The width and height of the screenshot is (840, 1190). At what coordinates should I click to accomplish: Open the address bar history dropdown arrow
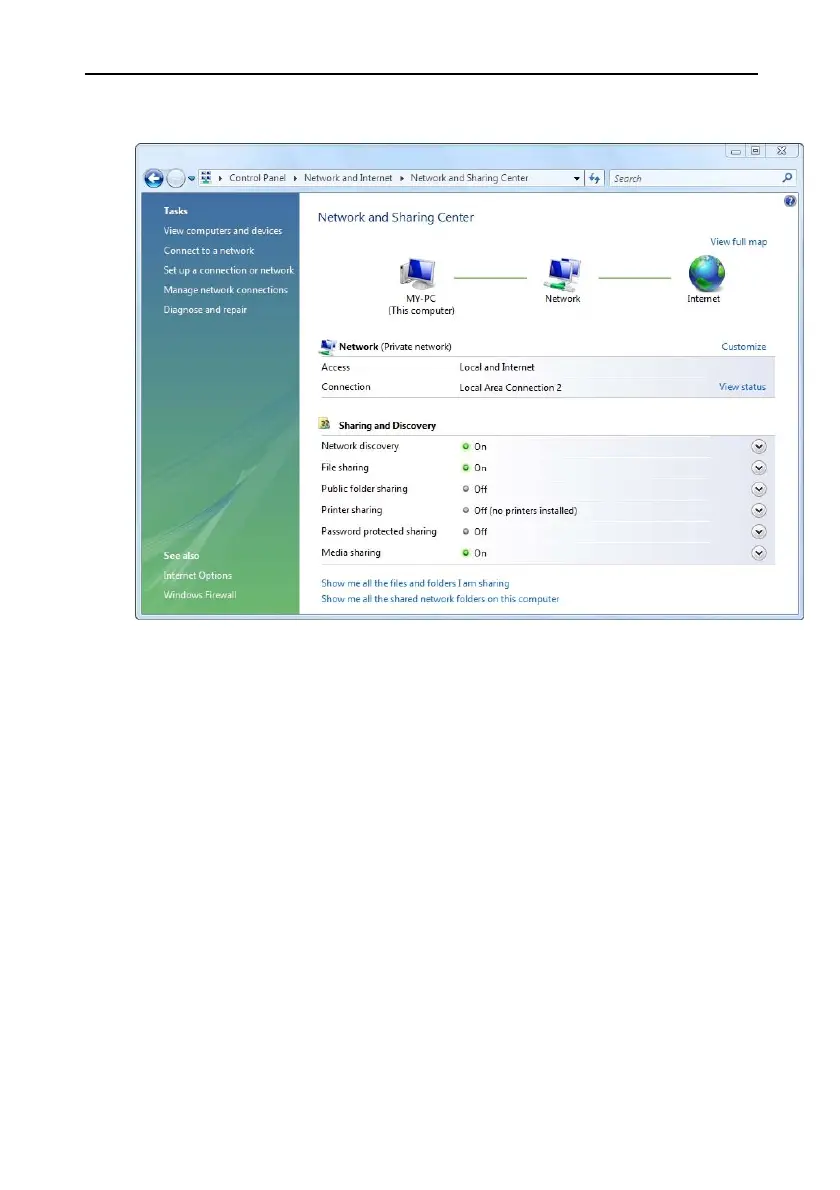pos(577,178)
